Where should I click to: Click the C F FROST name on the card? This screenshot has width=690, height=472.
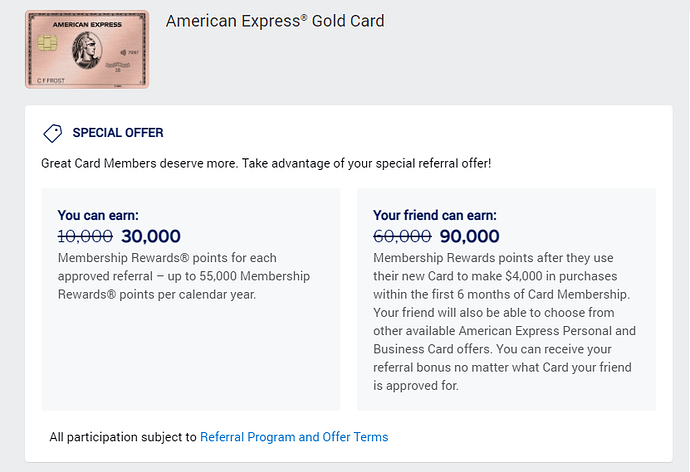pyautogui.click(x=51, y=80)
